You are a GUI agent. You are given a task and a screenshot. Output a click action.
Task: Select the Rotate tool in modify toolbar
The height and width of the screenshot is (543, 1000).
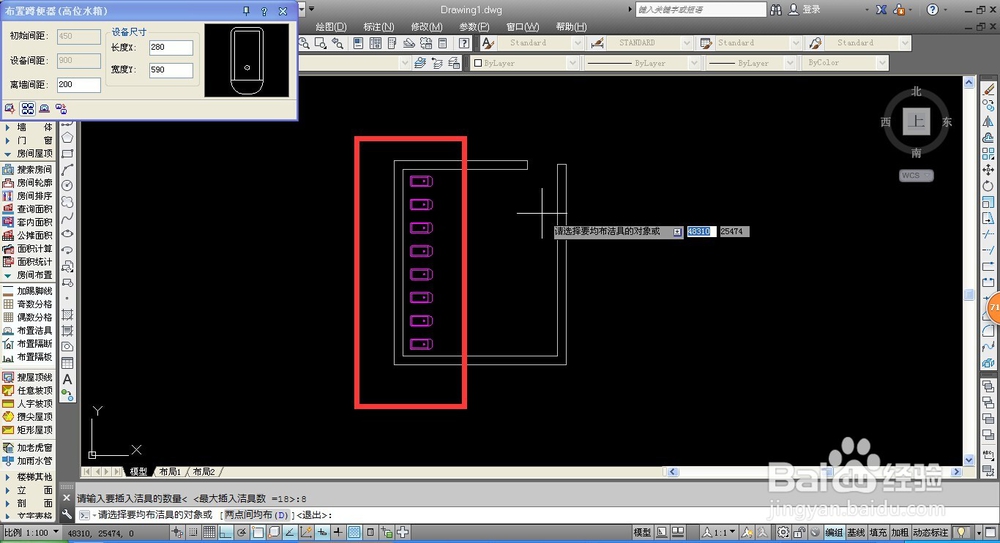pos(988,186)
